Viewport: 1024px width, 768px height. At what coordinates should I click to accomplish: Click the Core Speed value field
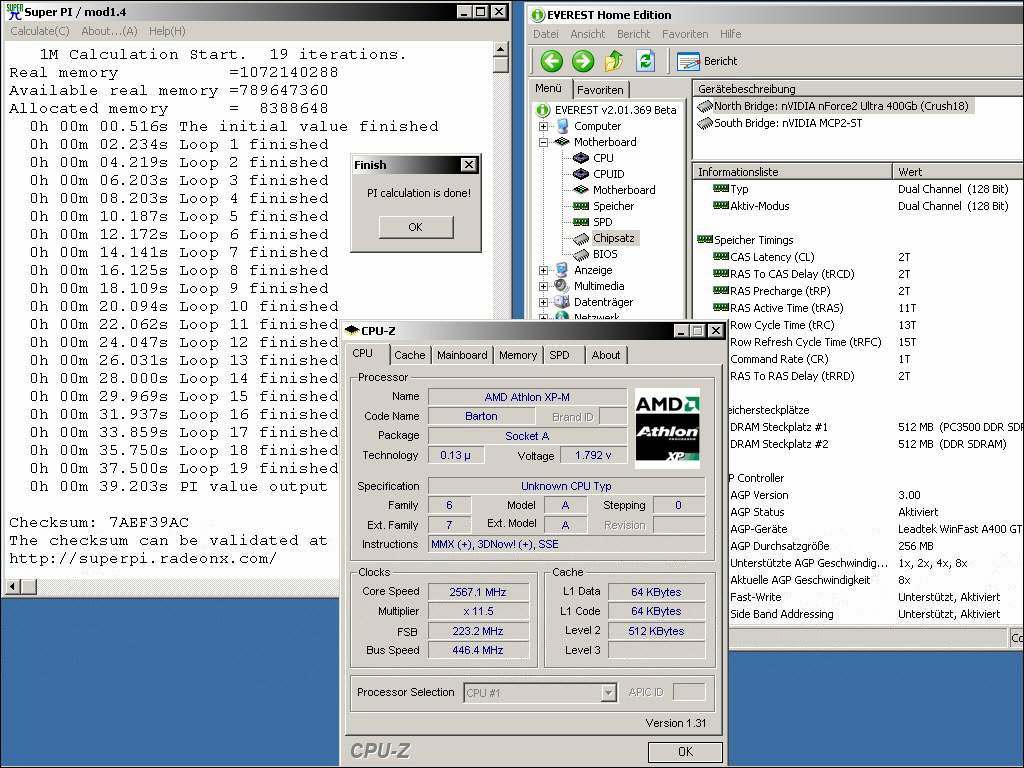point(478,592)
